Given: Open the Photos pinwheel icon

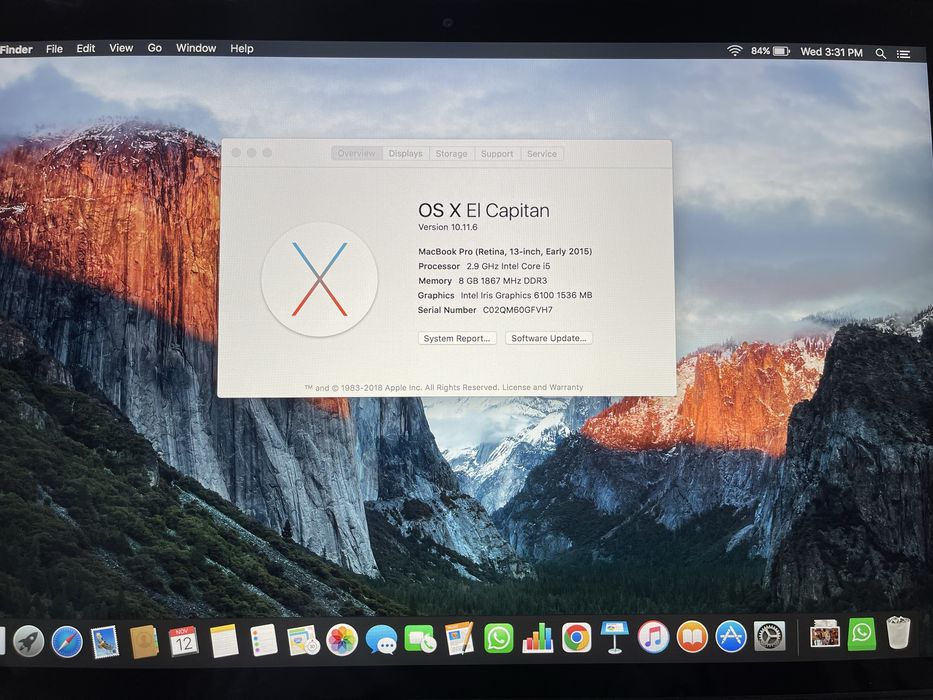Looking at the screenshot, I should pyautogui.click(x=342, y=640).
